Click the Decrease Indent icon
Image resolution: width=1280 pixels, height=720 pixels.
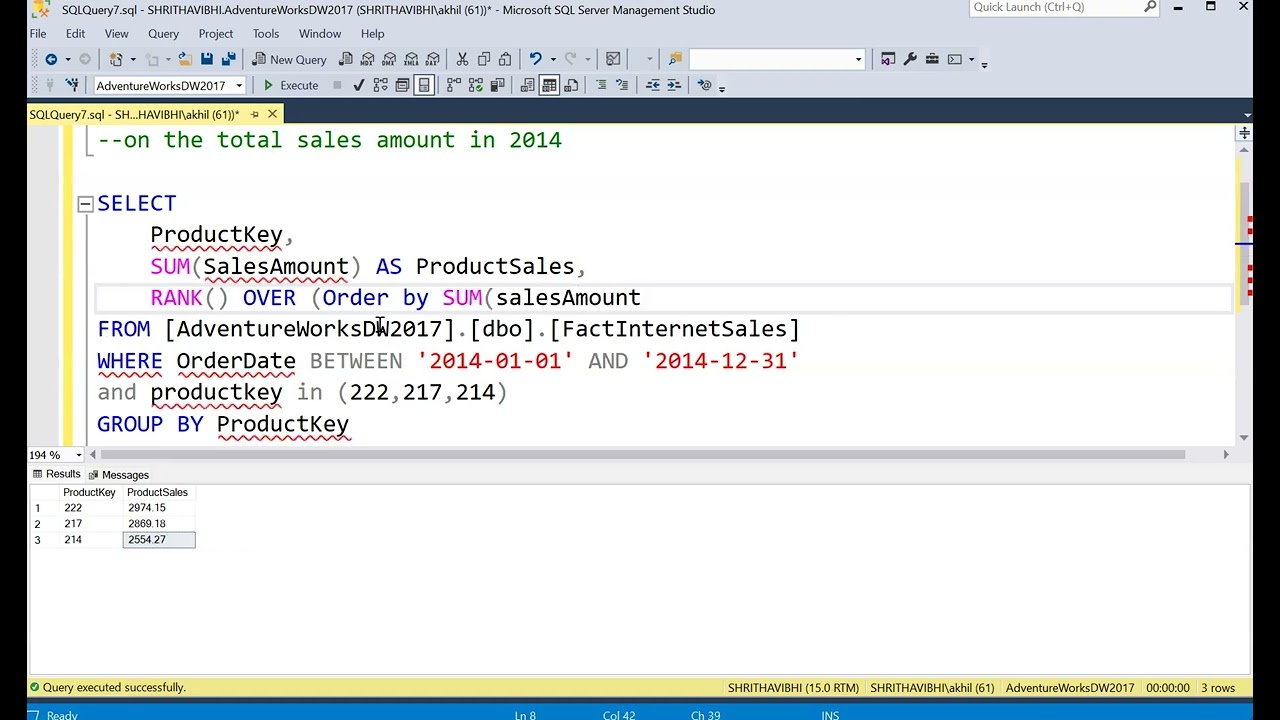[x=652, y=85]
